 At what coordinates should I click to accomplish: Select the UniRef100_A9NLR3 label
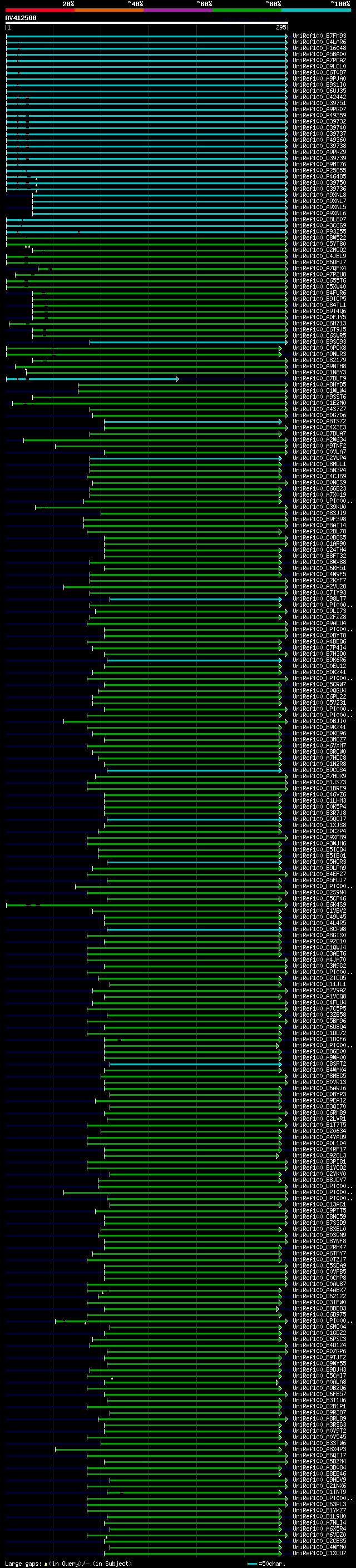pos(319,354)
